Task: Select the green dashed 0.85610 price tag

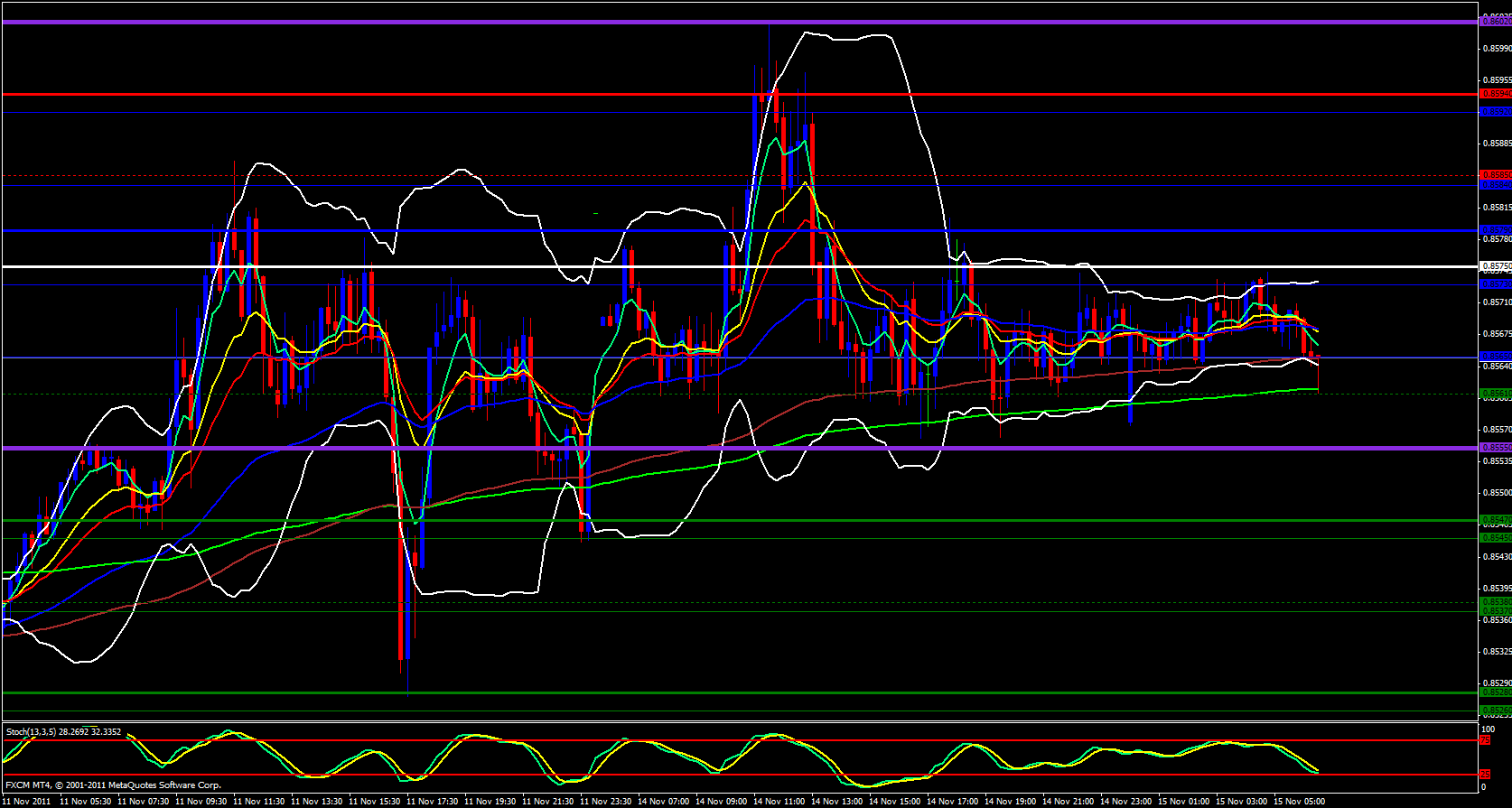Action: click(x=1494, y=394)
